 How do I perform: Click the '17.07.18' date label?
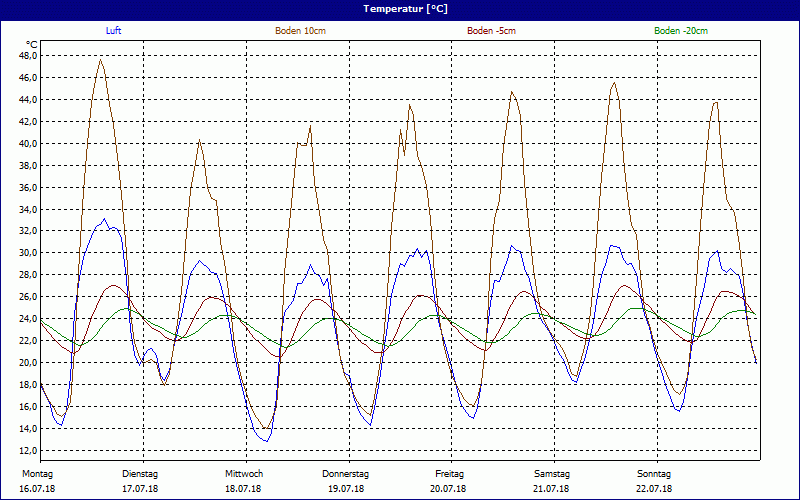[x=140, y=489]
